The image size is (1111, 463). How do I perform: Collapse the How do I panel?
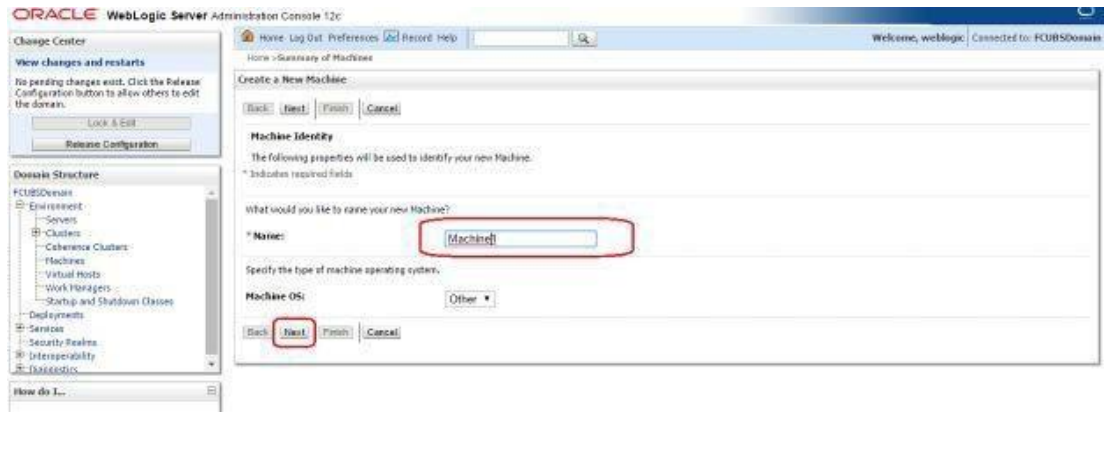click(x=210, y=391)
